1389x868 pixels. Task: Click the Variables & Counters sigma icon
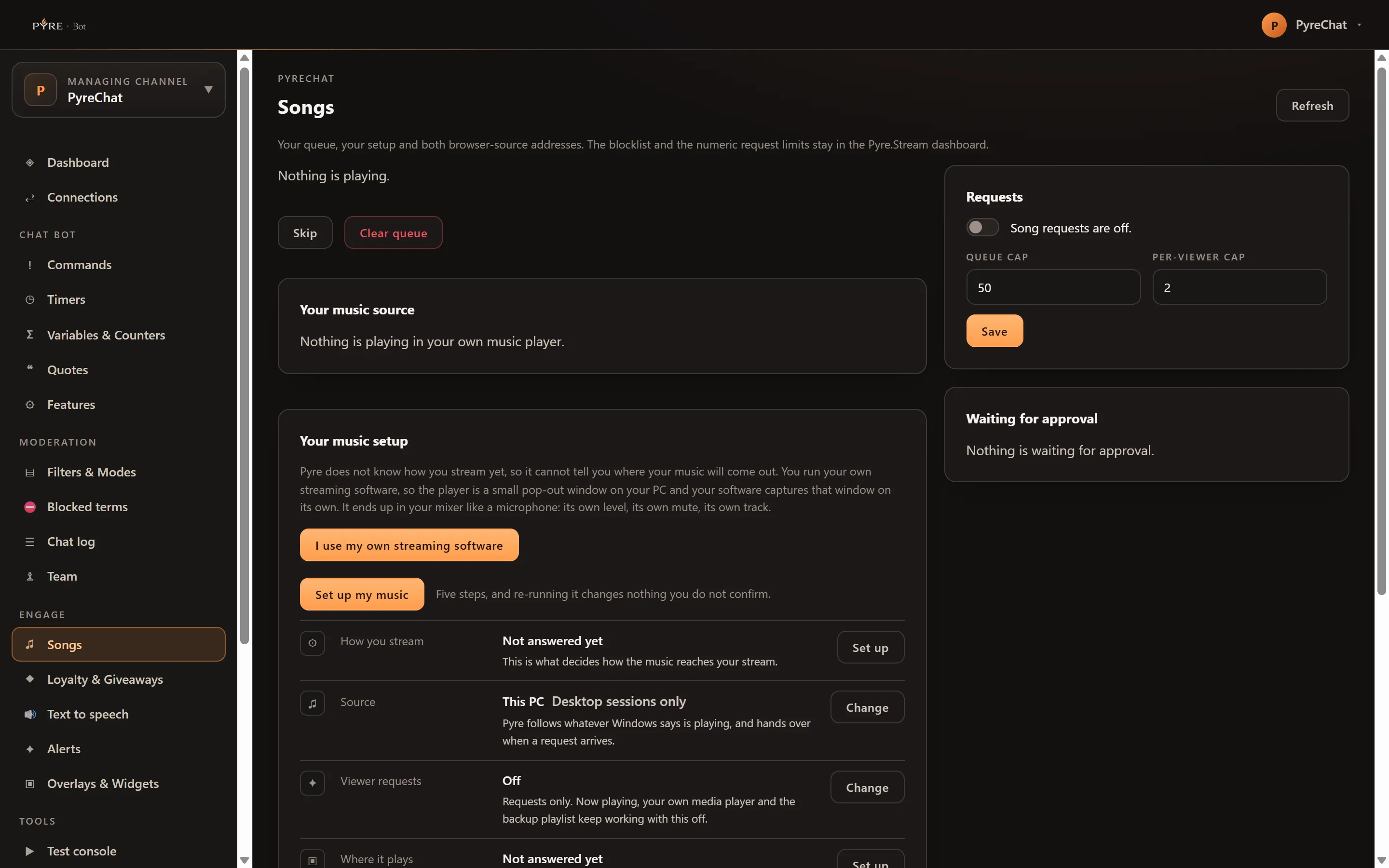coord(30,335)
